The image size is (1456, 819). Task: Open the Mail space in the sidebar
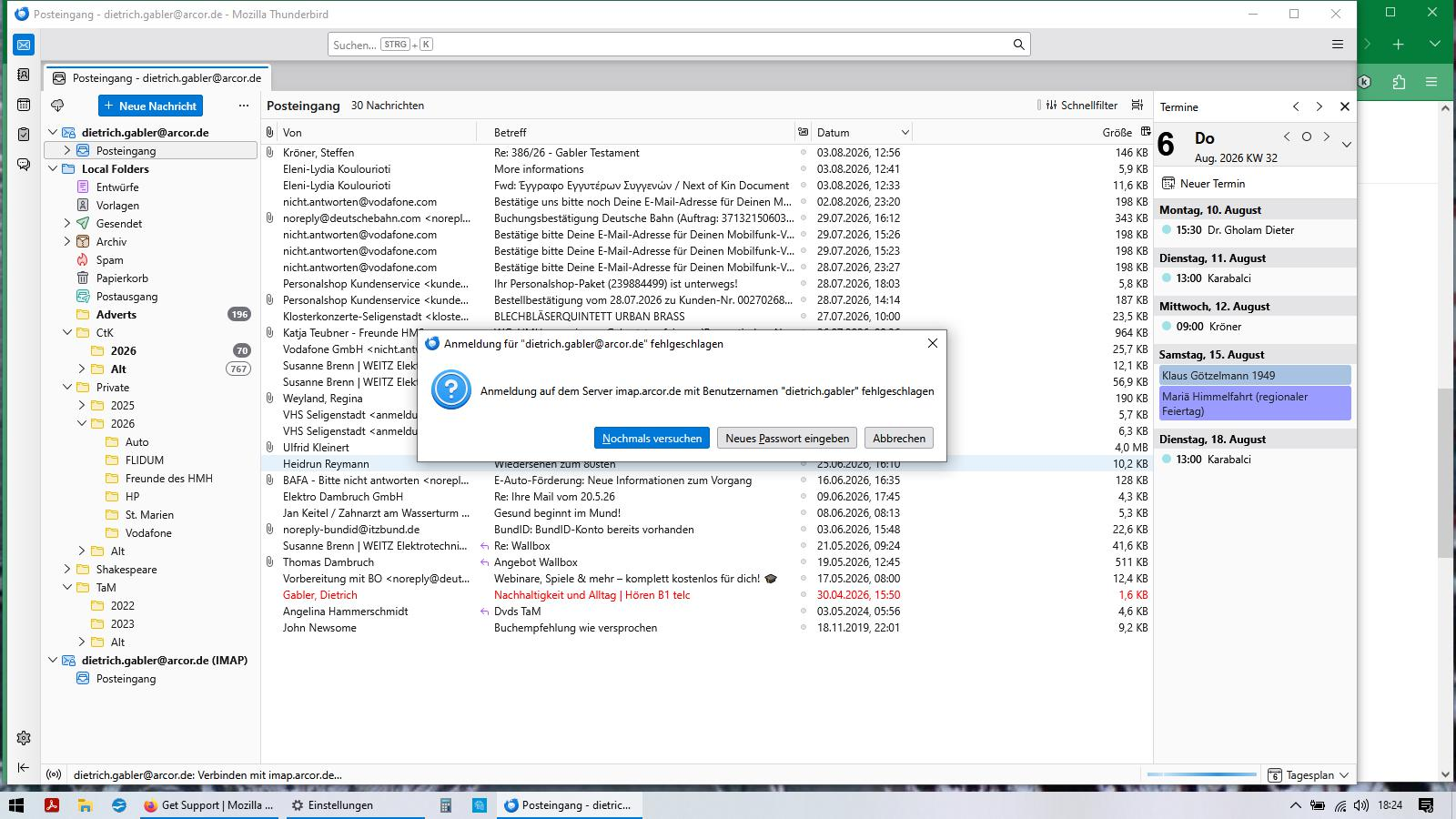tap(24, 45)
